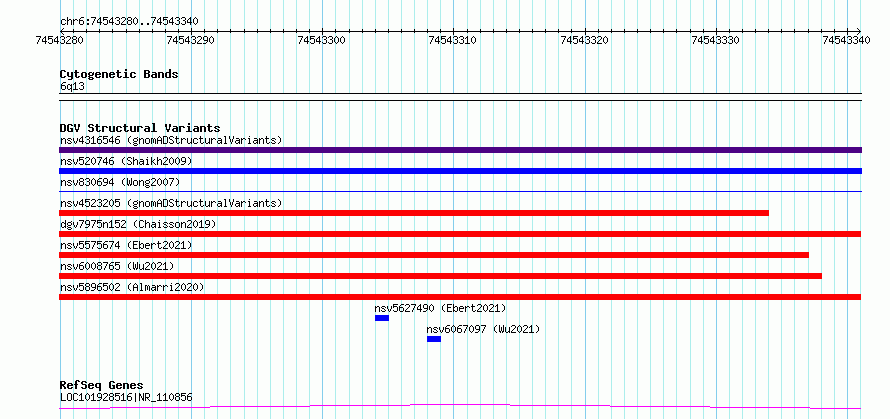This screenshot has width=890, height=419.
Task: Click the red dgv7975n152 variant bar
Action: tap(460, 234)
